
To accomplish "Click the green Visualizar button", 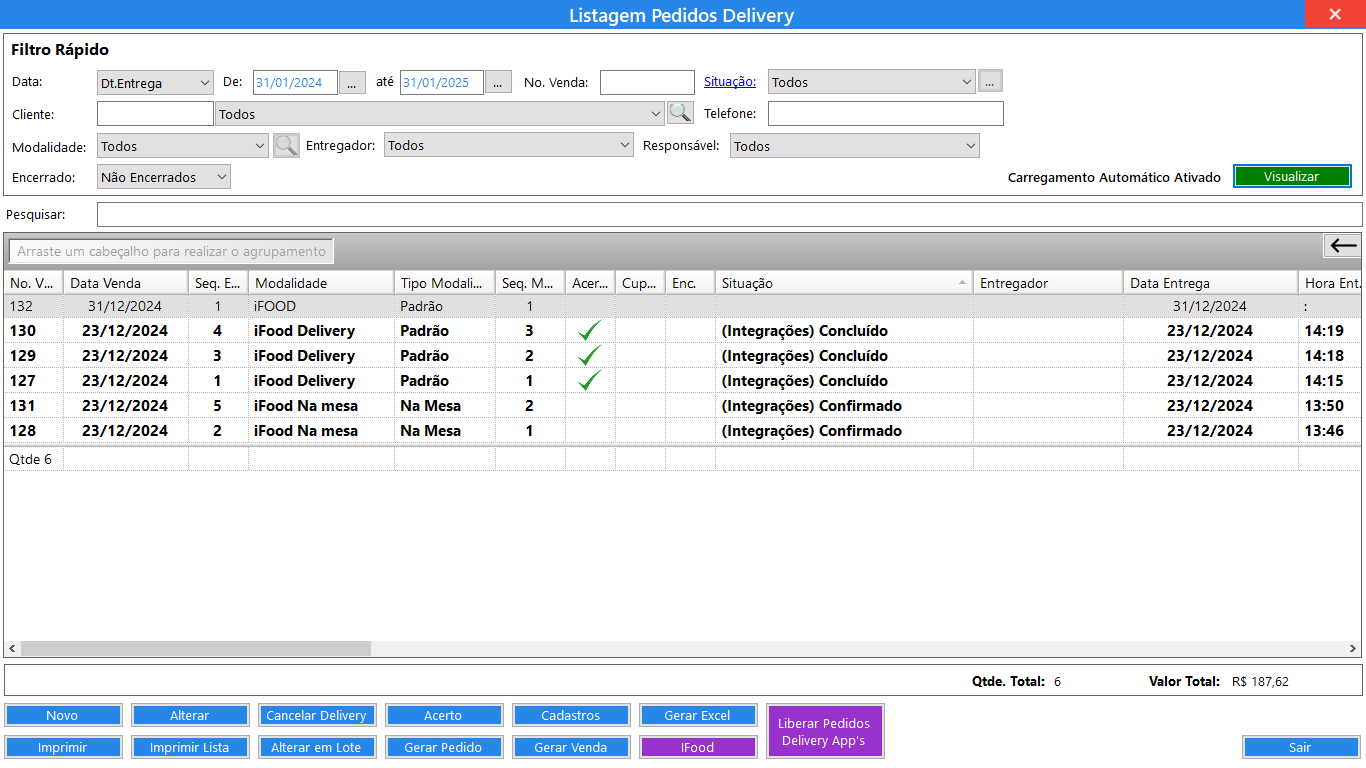I will point(1292,177).
